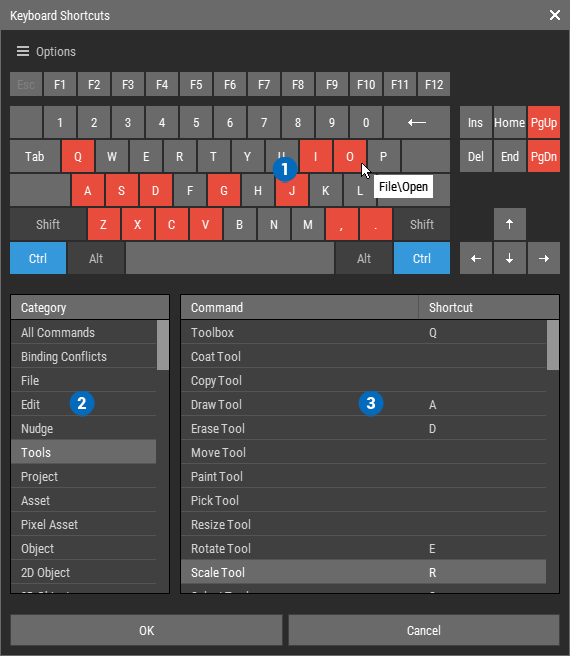Toggle the right Shift modifier key
The height and width of the screenshot is (656, 570).
coord(422,224)
